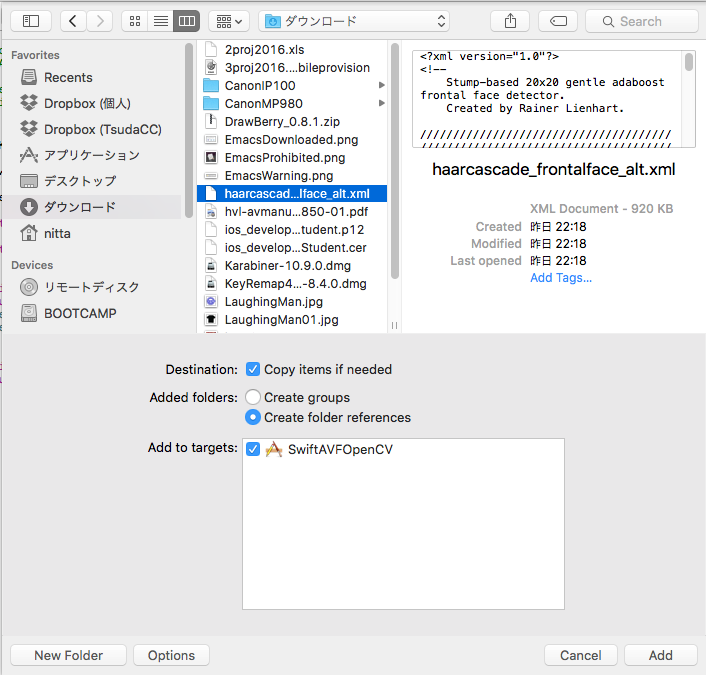Screen dimensions: 706x675
Task: Click the Add Tags… link
Action: point(560,277)
